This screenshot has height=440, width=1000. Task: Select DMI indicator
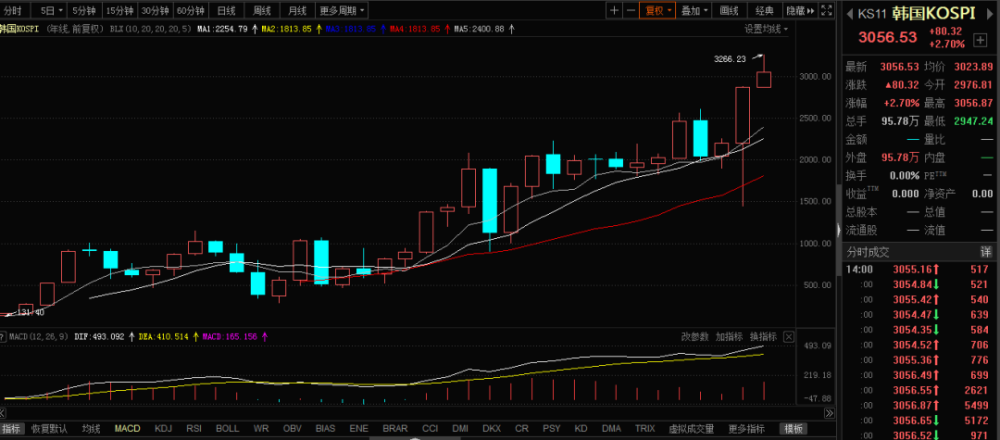[460, 429]
